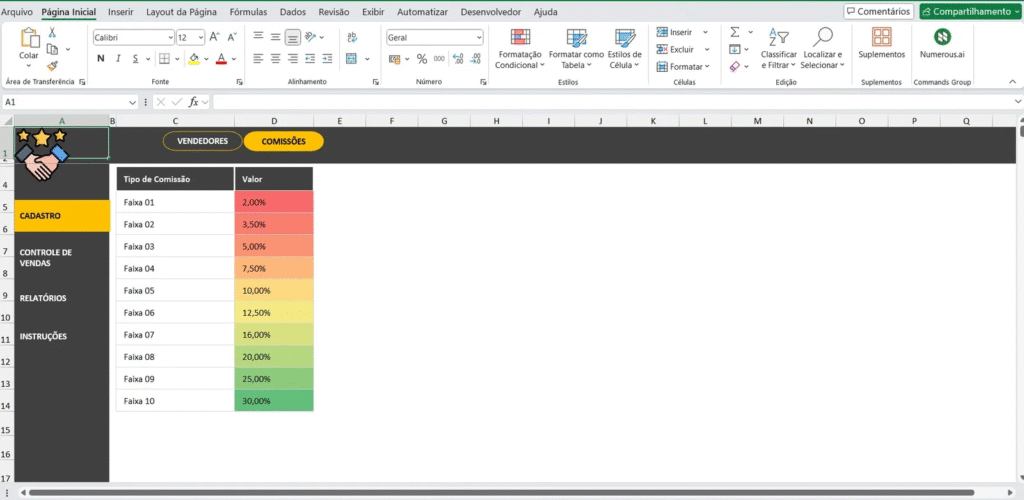Click the VENDEDORES button in the sheet
Viewport: 1024px width, 500px height.
(202, 141)
